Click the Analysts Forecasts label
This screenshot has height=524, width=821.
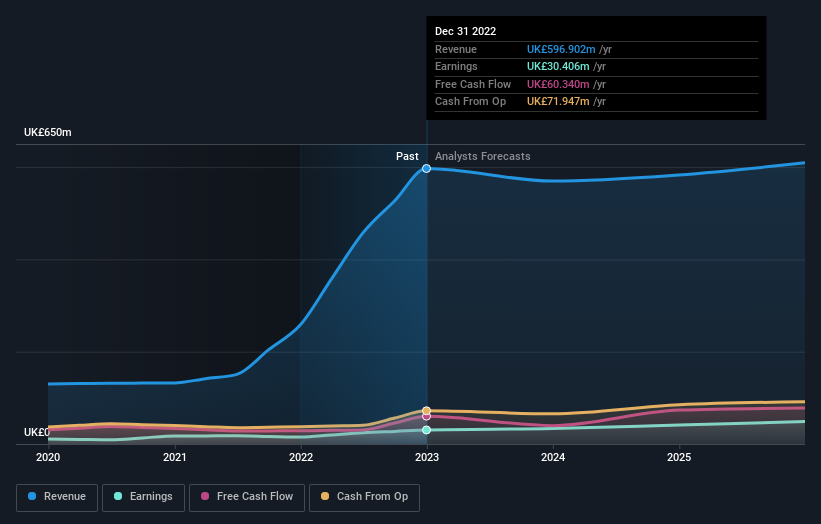483,157
